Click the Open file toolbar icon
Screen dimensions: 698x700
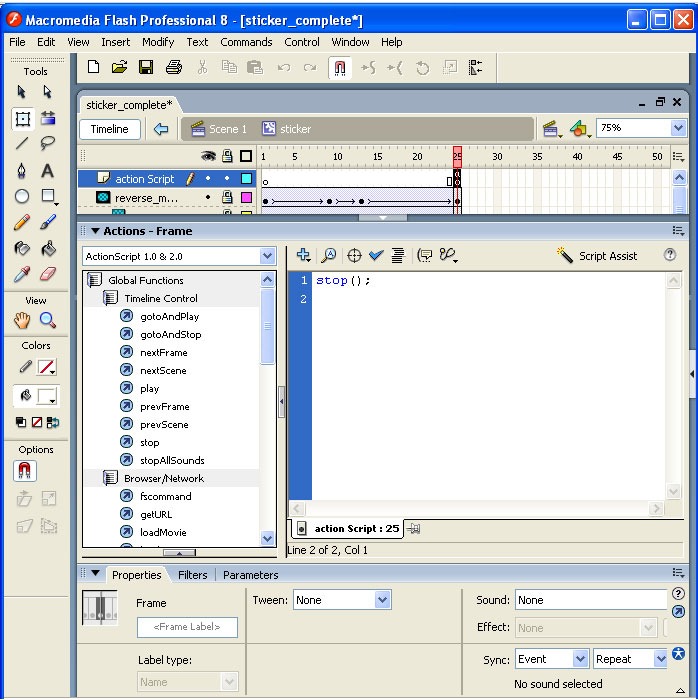click(120, 67)
